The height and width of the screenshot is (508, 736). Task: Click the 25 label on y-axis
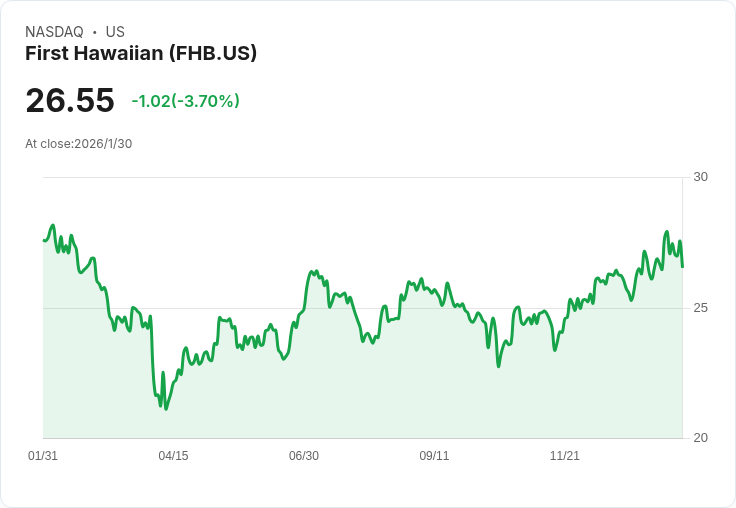click(x=700, y=308)
